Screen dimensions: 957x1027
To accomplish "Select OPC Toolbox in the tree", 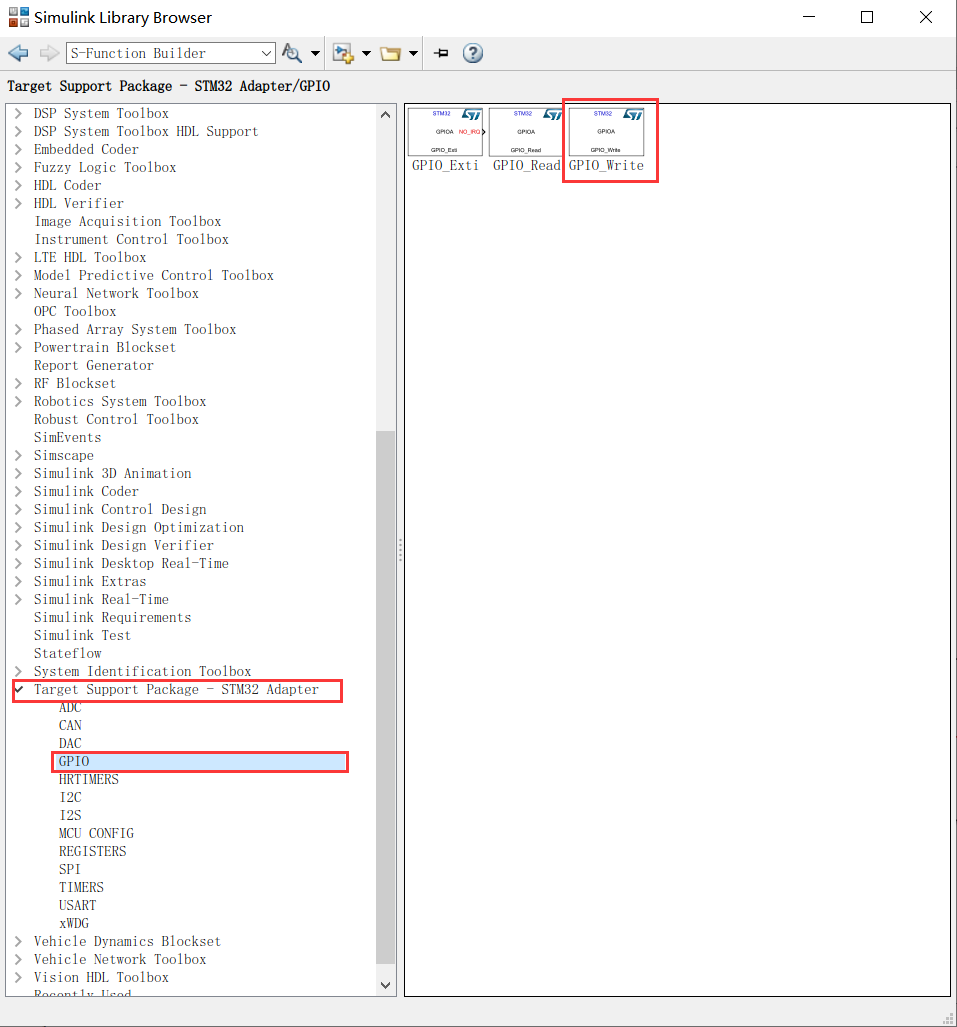I will coord(75,311).
